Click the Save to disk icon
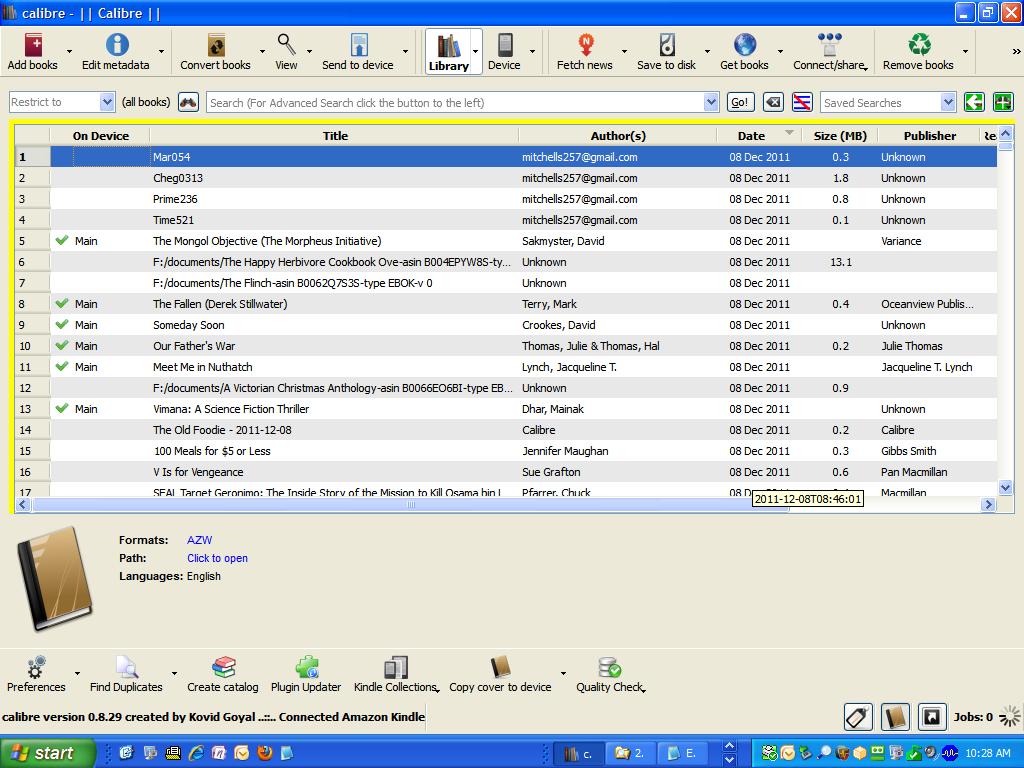Image resolution: width=1024 pixels, height=768 pixels. [x=666, y=46]
